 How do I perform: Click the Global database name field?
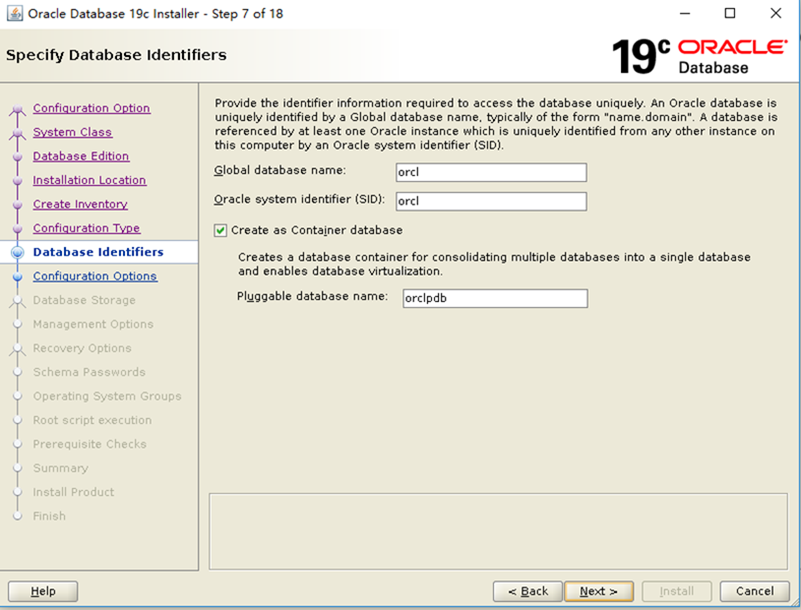coord(491,172)
